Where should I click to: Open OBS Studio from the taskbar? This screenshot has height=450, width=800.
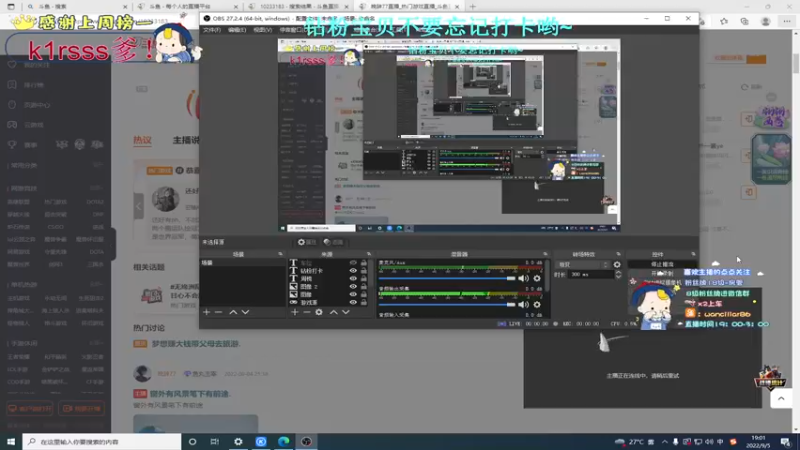[306, 442]
